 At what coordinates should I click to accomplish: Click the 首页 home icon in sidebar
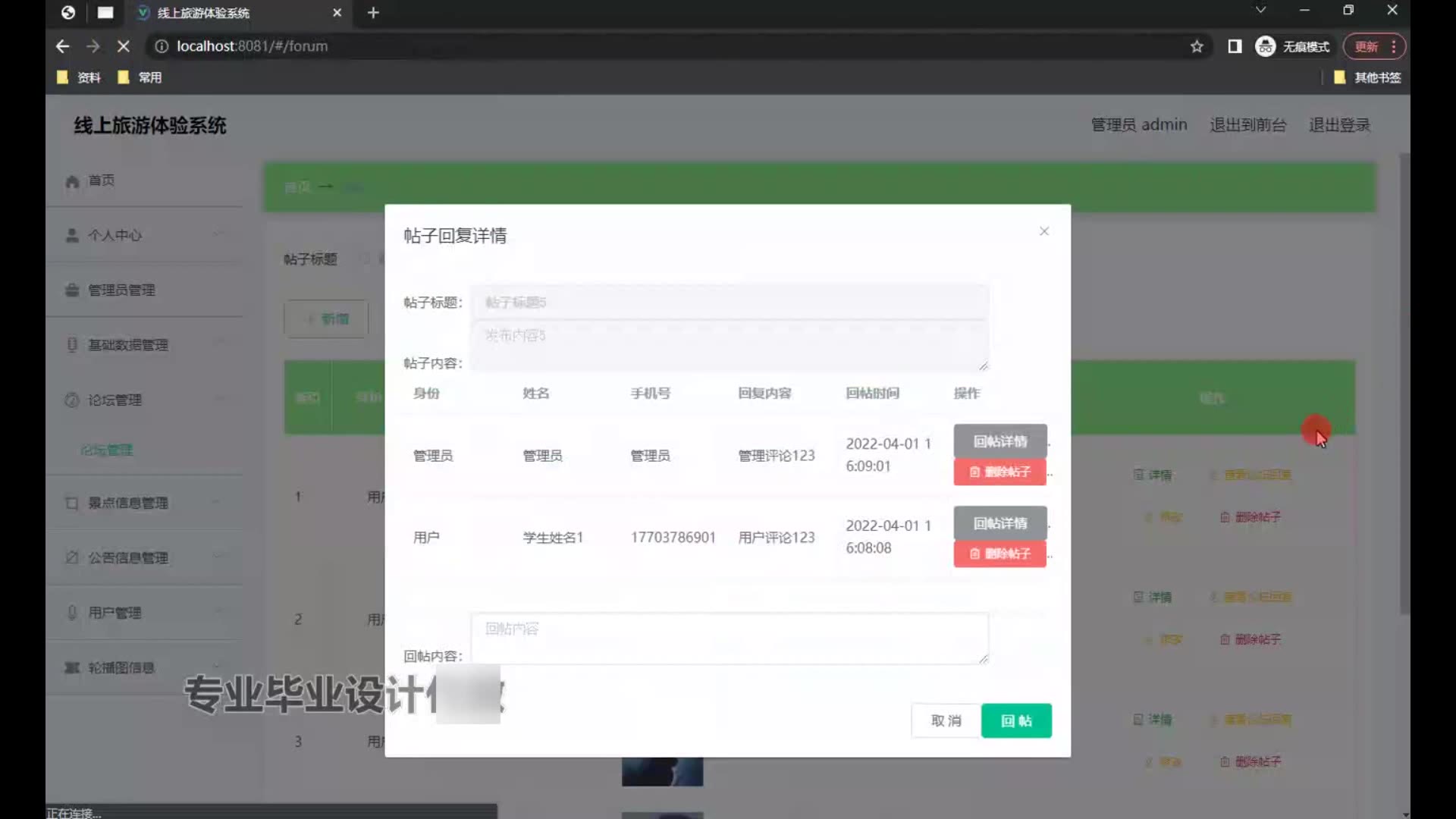tap(72, 181)
